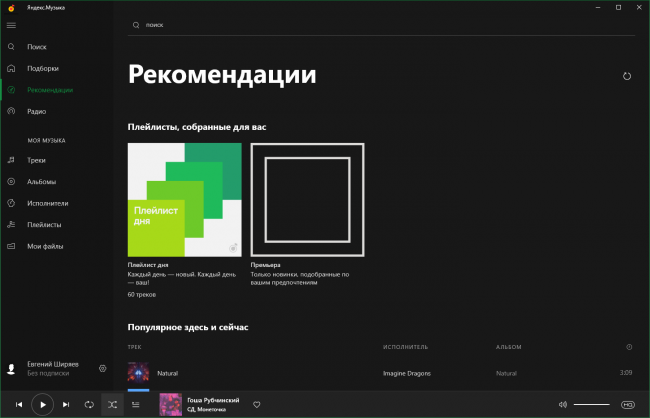Toggle HQ audio quality

tap(628, 405)
